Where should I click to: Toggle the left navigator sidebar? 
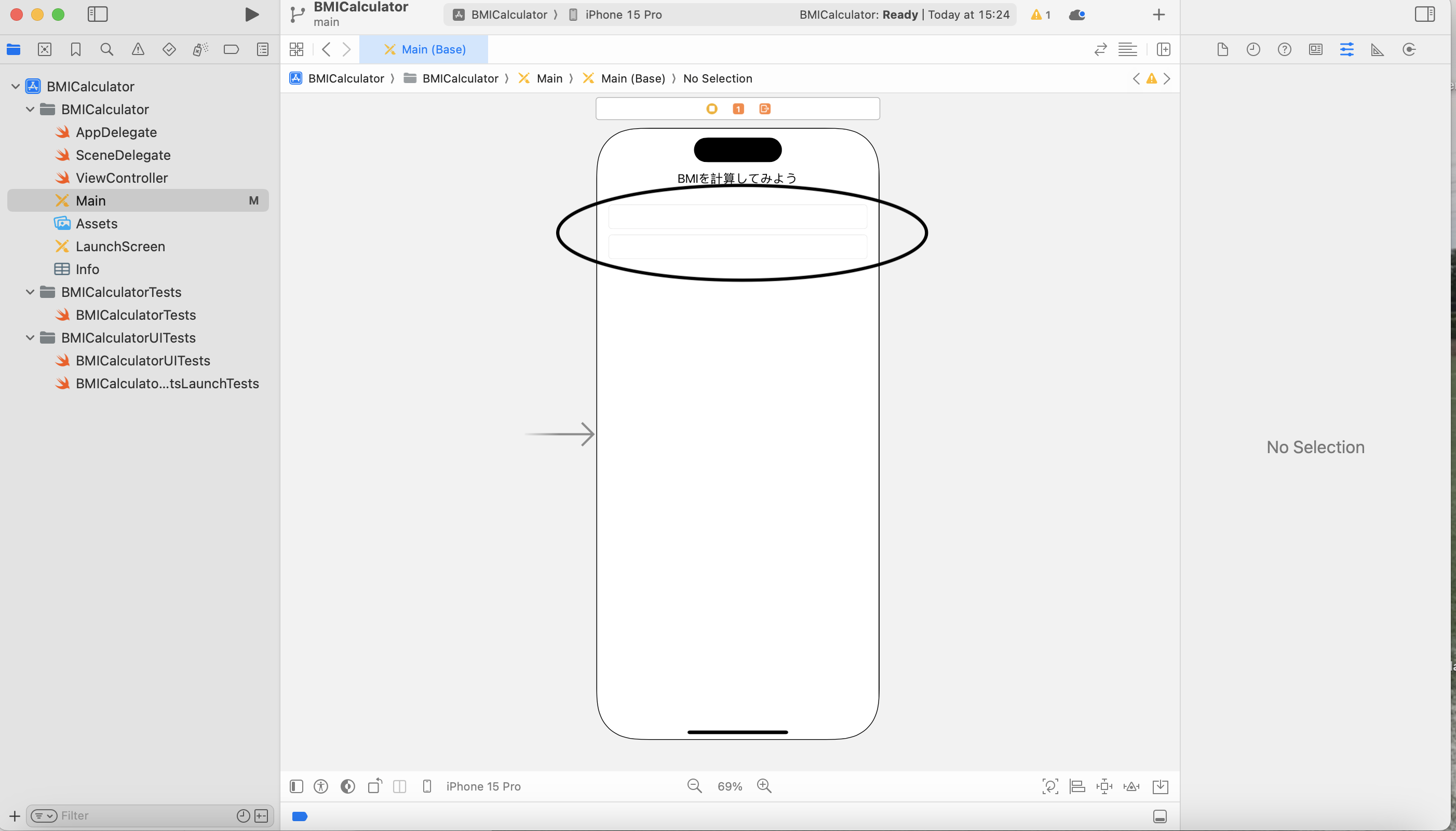98,14
